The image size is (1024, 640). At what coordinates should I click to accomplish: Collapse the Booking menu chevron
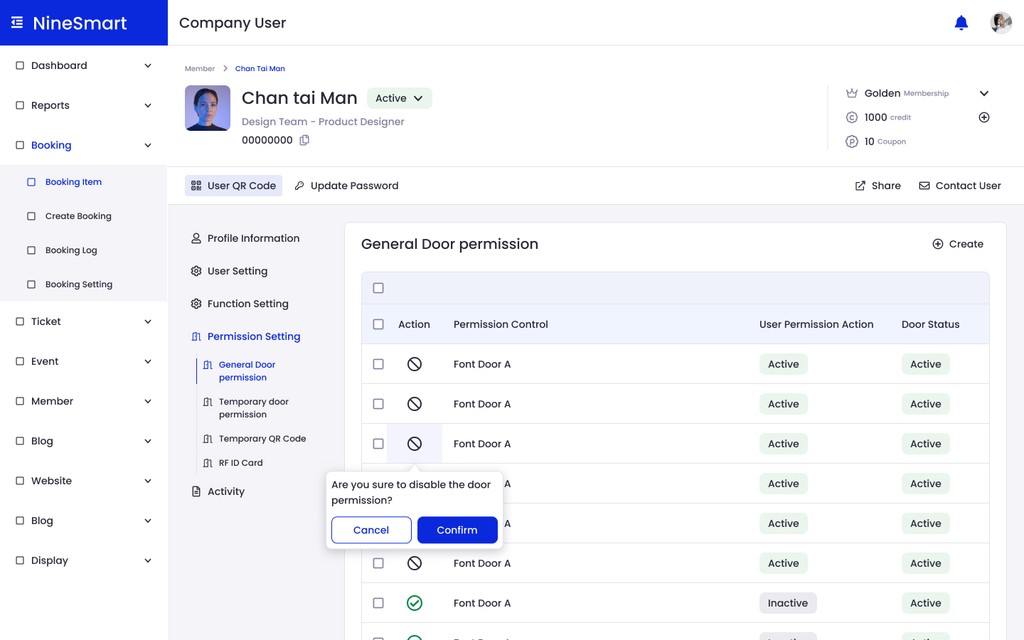pyautogui.click(x=148, y=146)
